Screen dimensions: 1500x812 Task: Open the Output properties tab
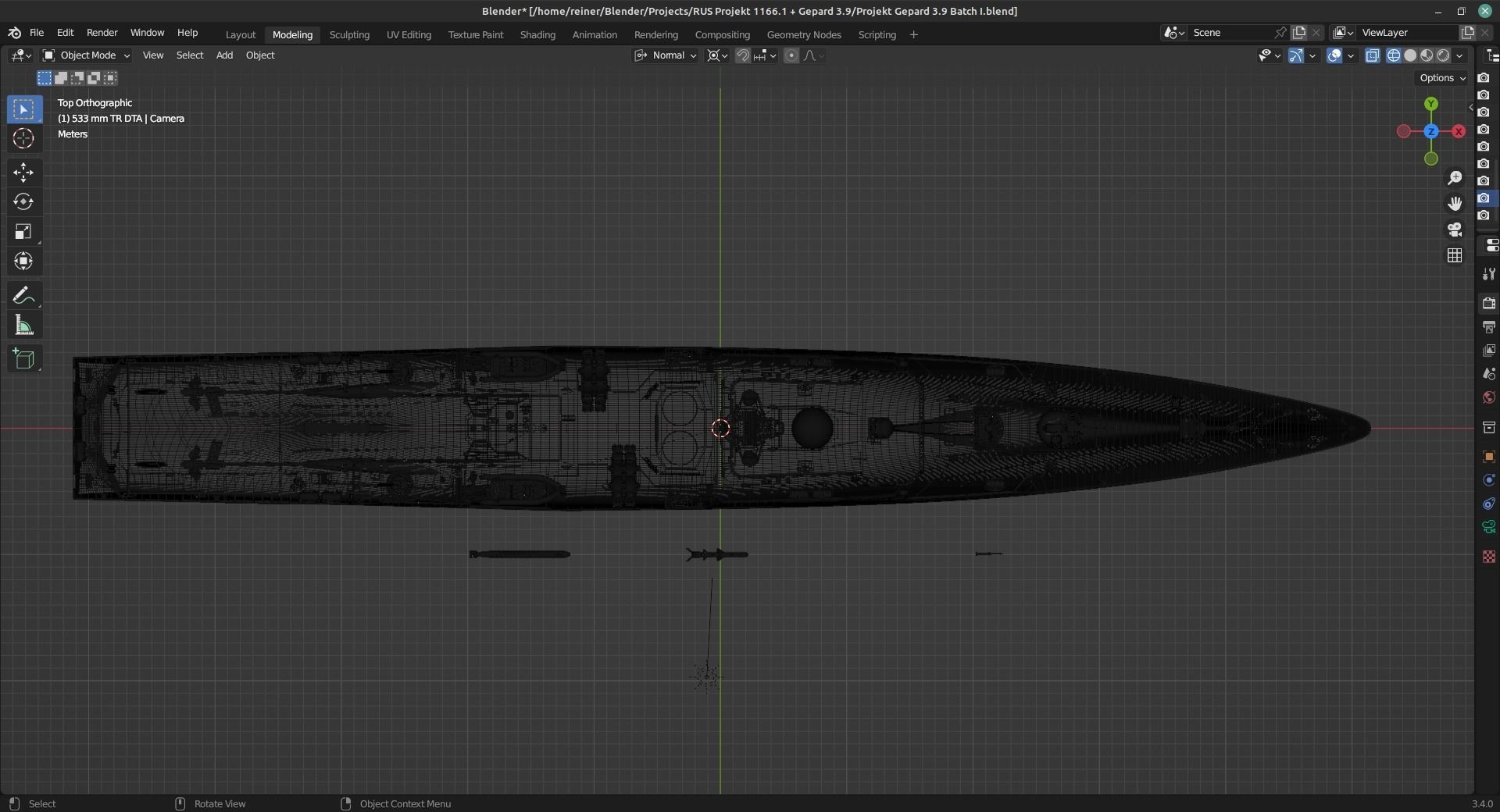click(x=1488, y=326)
